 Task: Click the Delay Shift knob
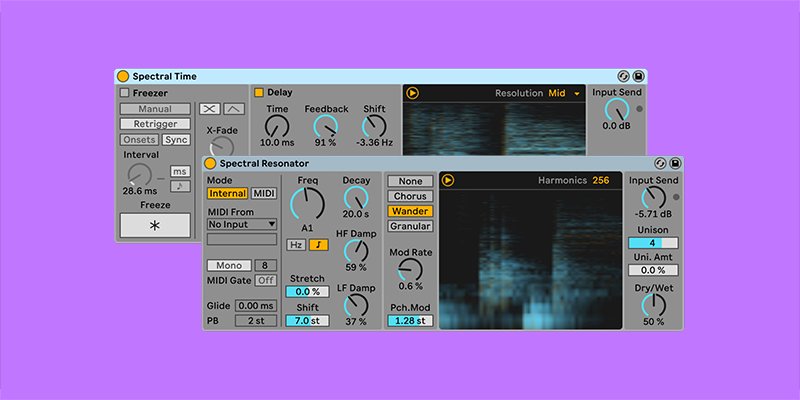click(374, 126)
